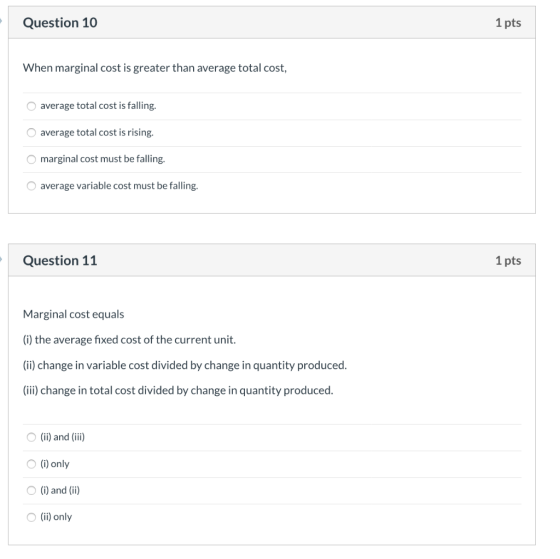Select the radio circle beside 'average total cost is falling.'

coord(31,106)
